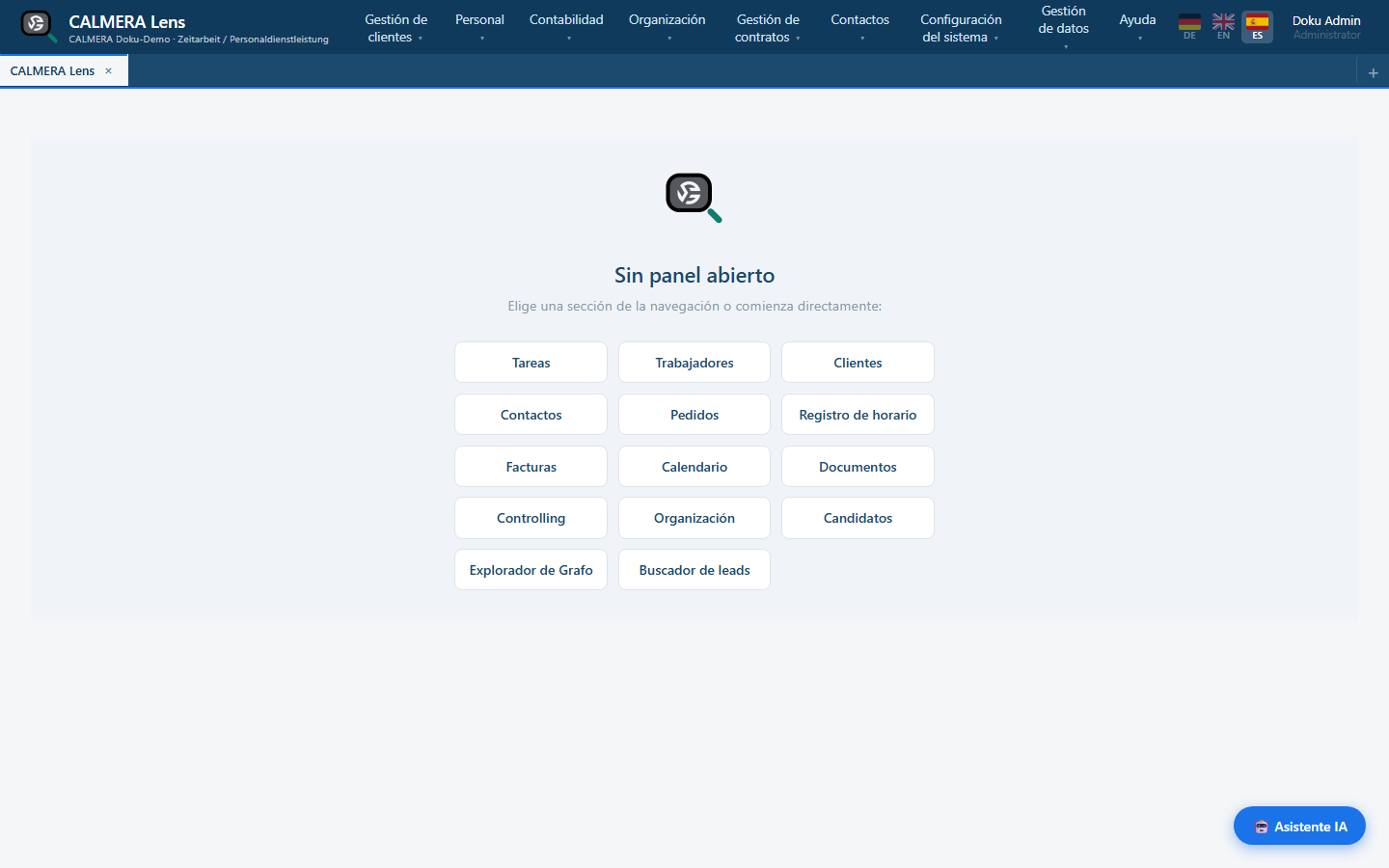Go to Contactos quick-start button
Viewport: 1389px width, 868px height.
click(x=531, y=415)
